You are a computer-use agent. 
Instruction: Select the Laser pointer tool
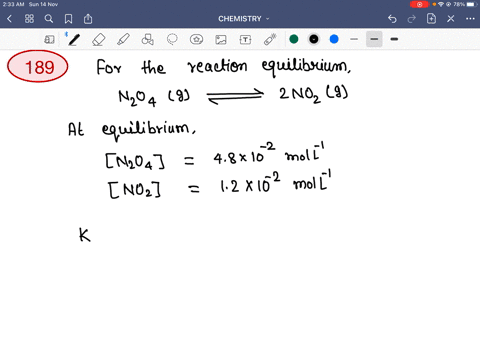270,40
